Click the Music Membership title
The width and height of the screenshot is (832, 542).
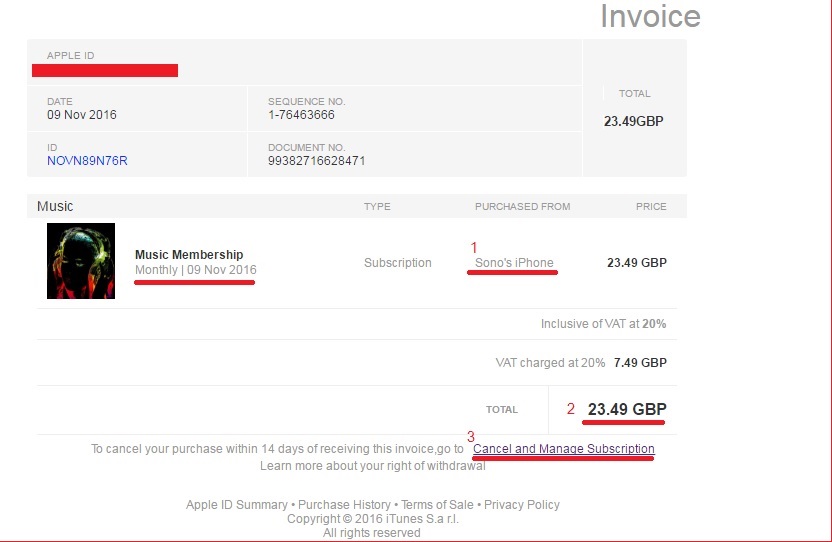189,254
